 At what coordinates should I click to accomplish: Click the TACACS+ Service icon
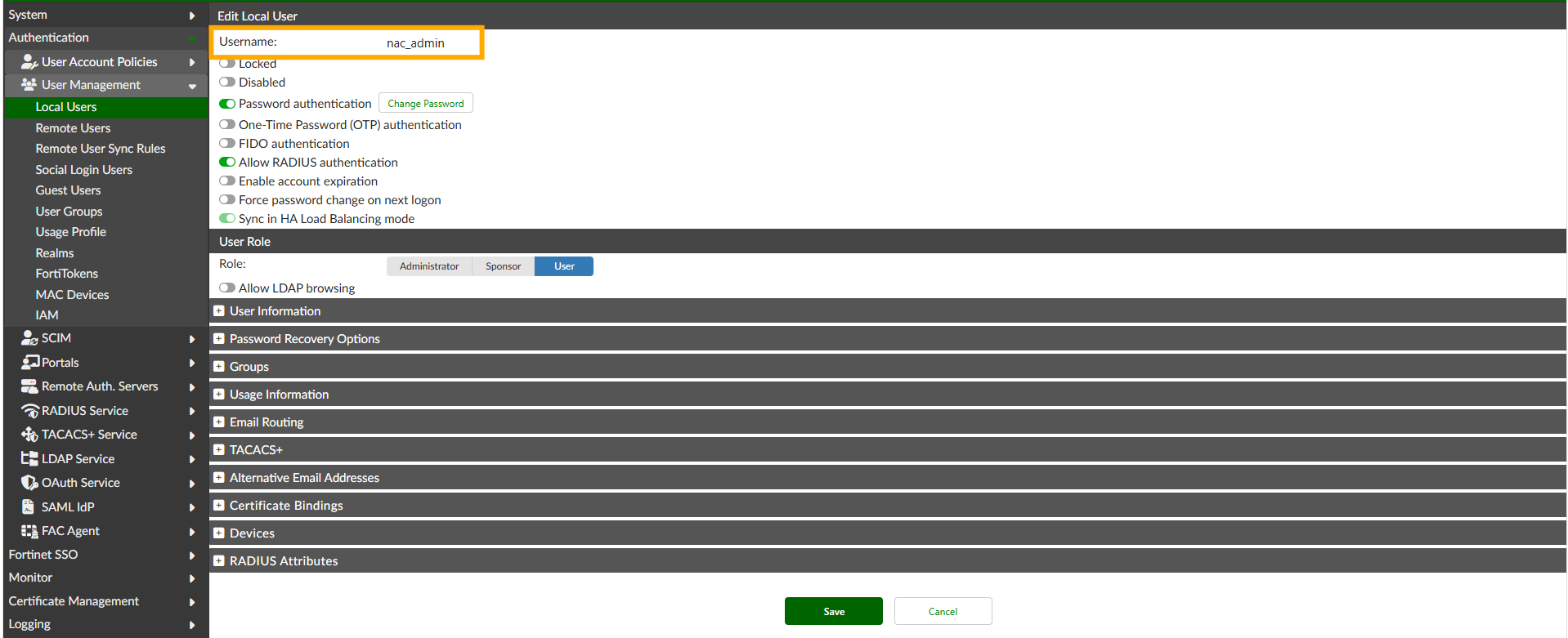coord(29,435)
